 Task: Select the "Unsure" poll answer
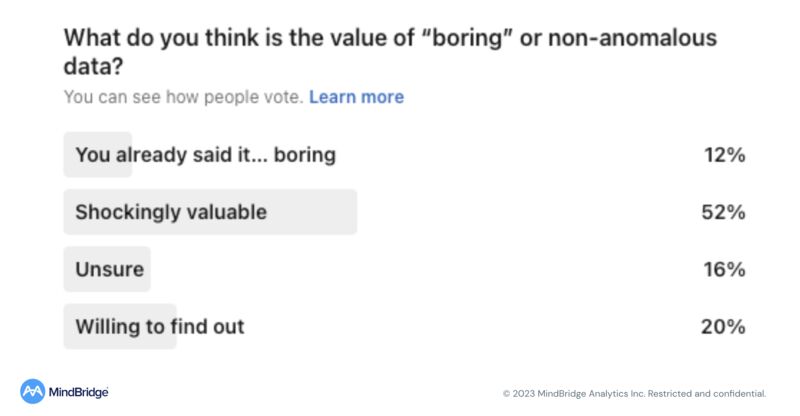[x=110, y=269]
